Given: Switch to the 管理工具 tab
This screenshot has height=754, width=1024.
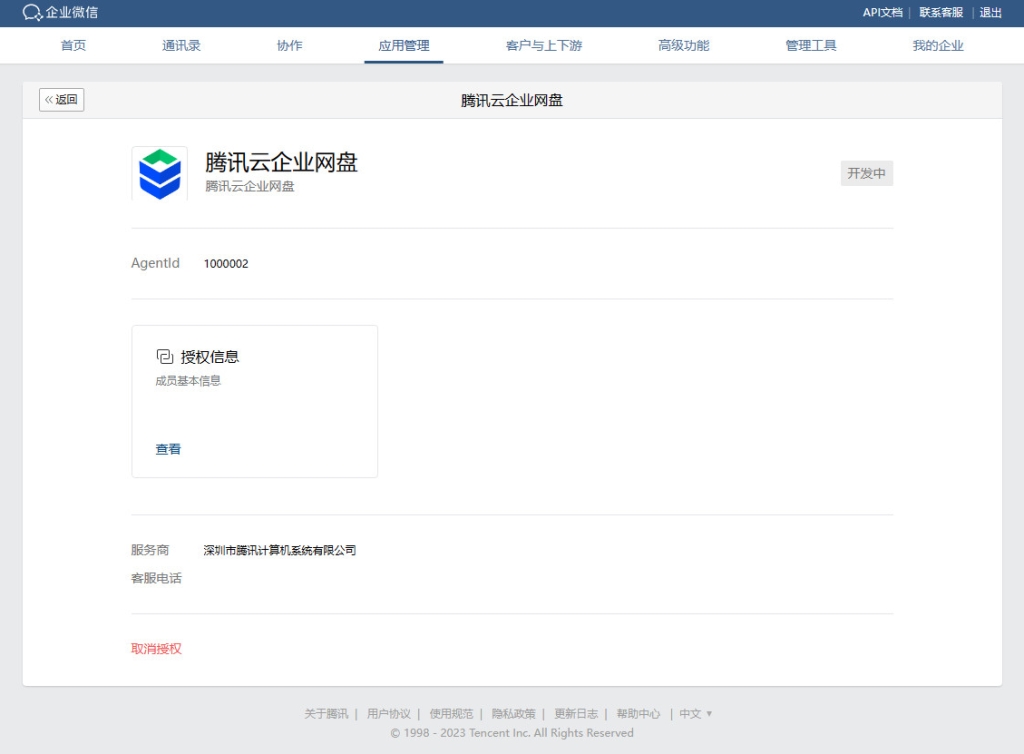Looking at the screenshot, I should [x=810, y=46].
